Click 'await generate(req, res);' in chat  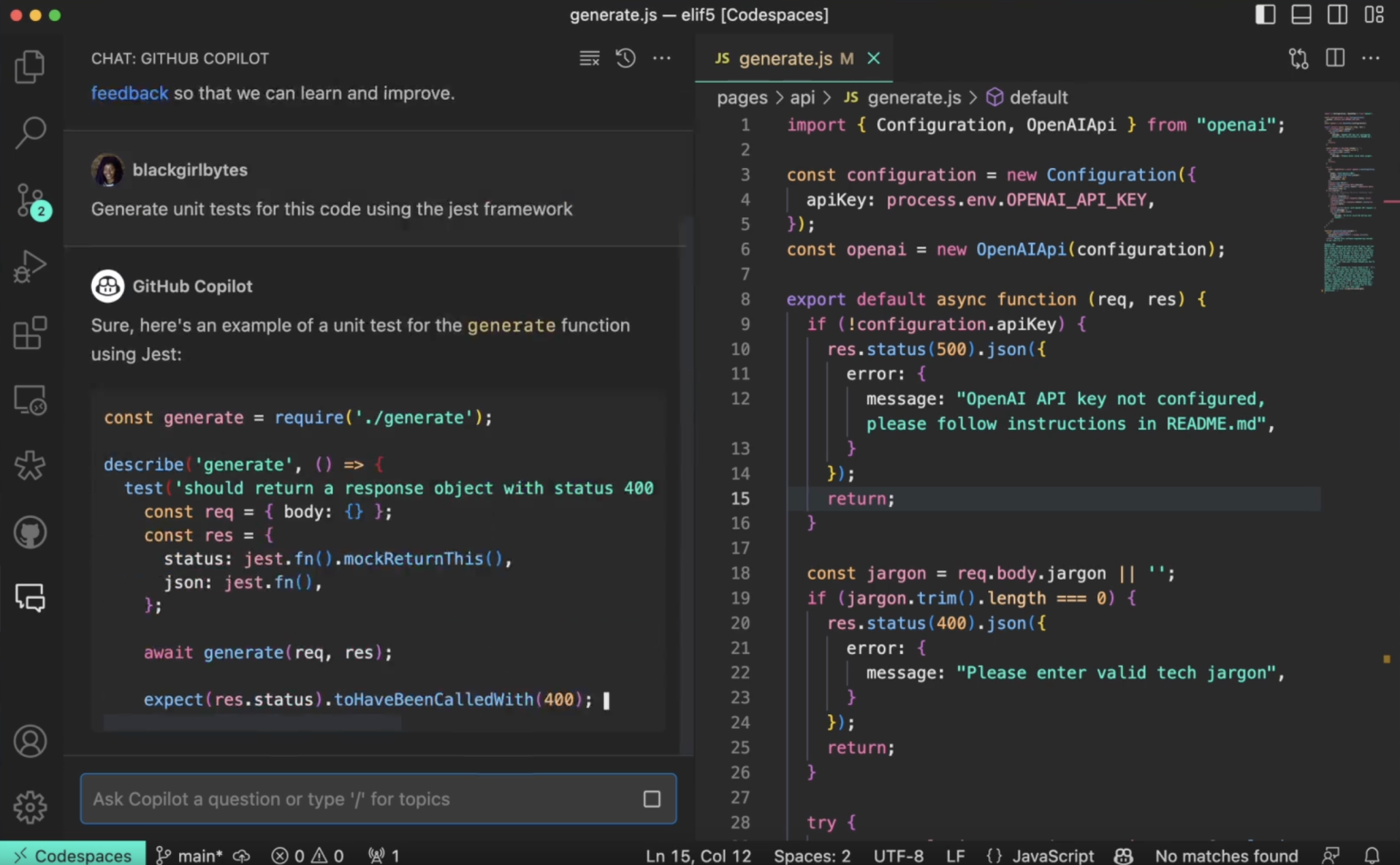click(268, 652)
